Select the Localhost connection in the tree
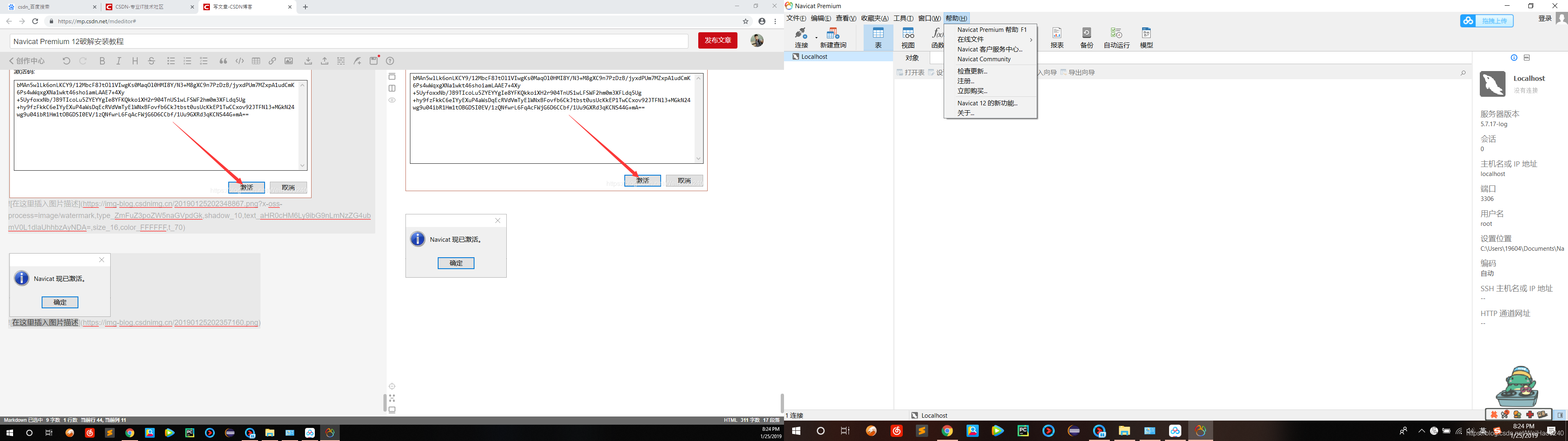The height and width of the screenshot is (441, 1568). point(839,57)
